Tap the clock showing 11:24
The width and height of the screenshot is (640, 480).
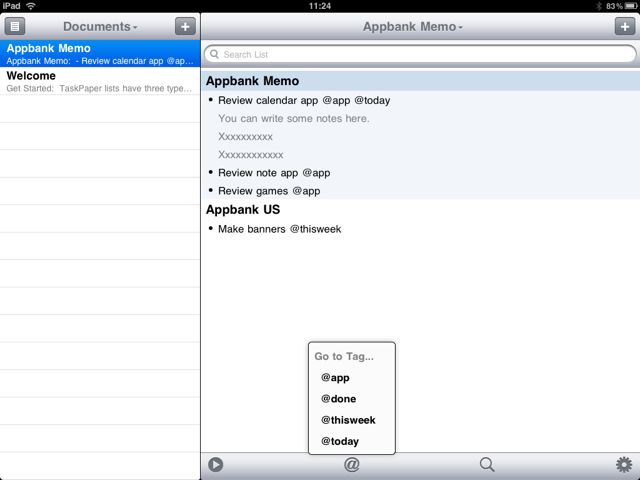point(320,6)
